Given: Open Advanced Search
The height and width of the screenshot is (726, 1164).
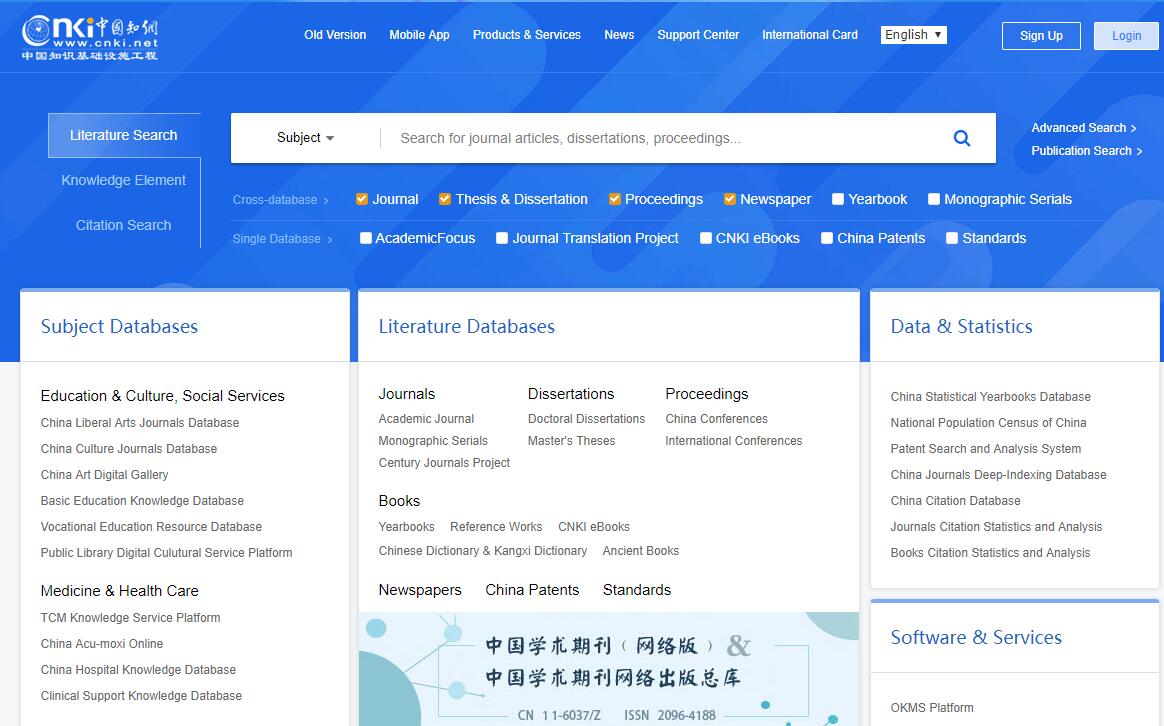Looking at the screenshot, I should pos(1083,128).
